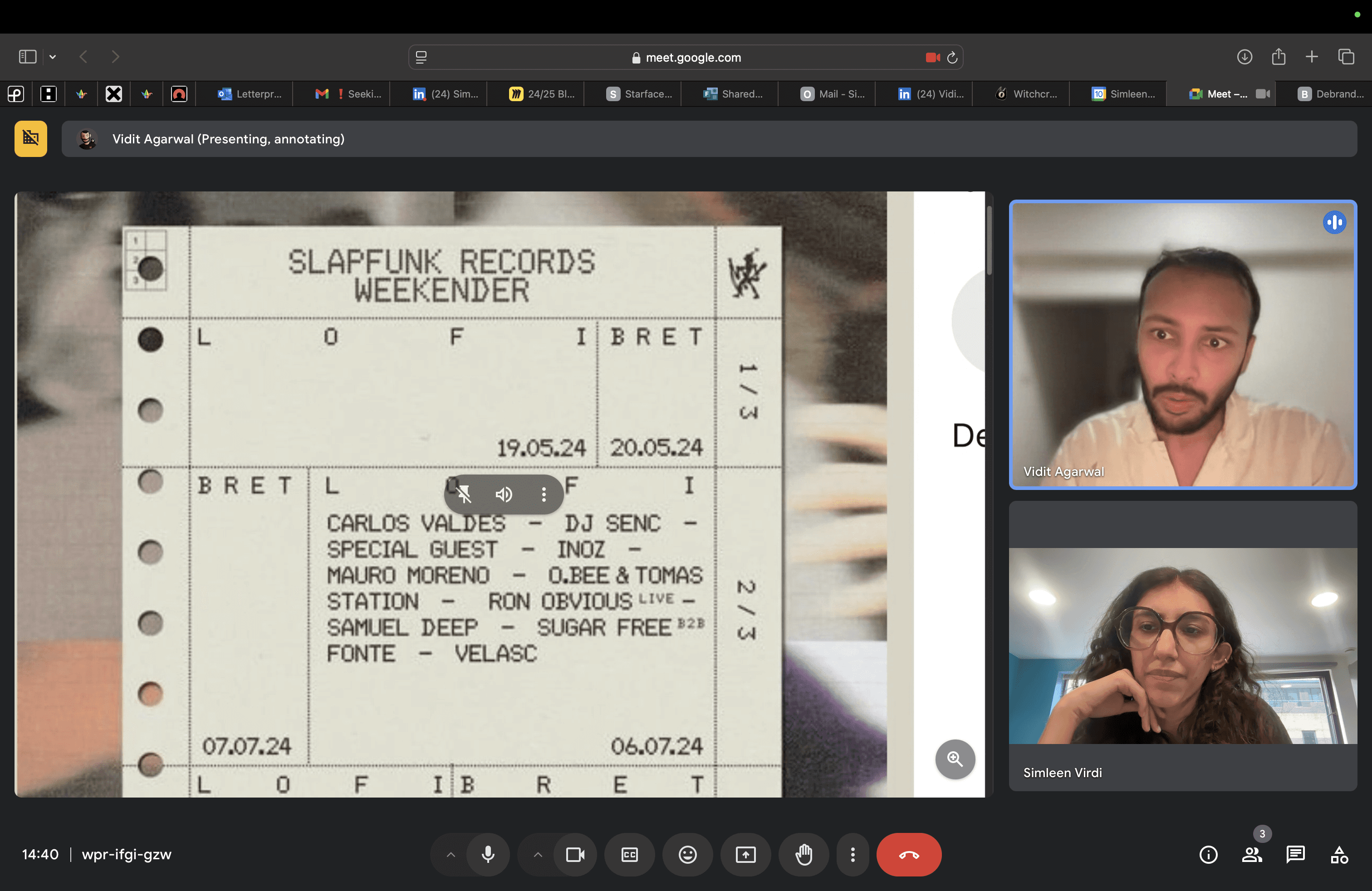Open the page reader icon in address bar
Image resolution: width=1372 pixels, height=891 pixels.
coord(421,57)
